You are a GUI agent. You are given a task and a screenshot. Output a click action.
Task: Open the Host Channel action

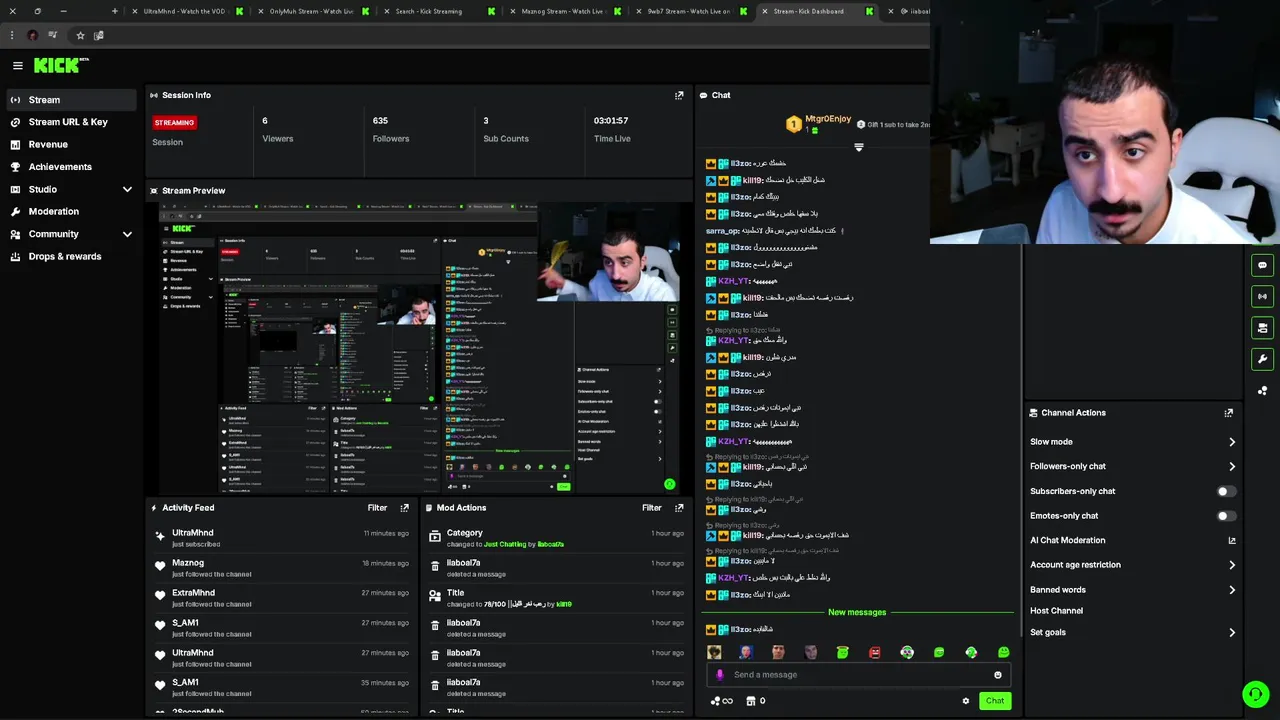1056,611
